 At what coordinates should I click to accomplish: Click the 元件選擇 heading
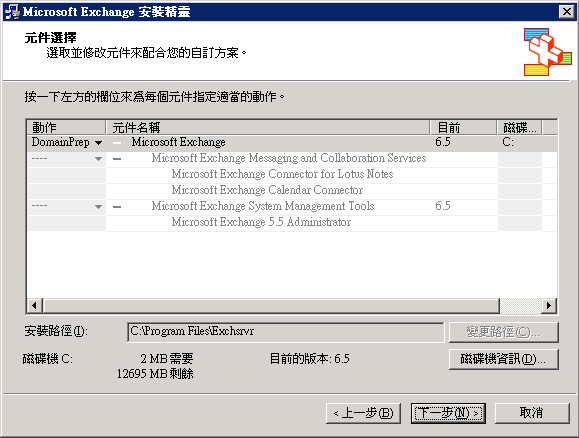pos(51,38)
